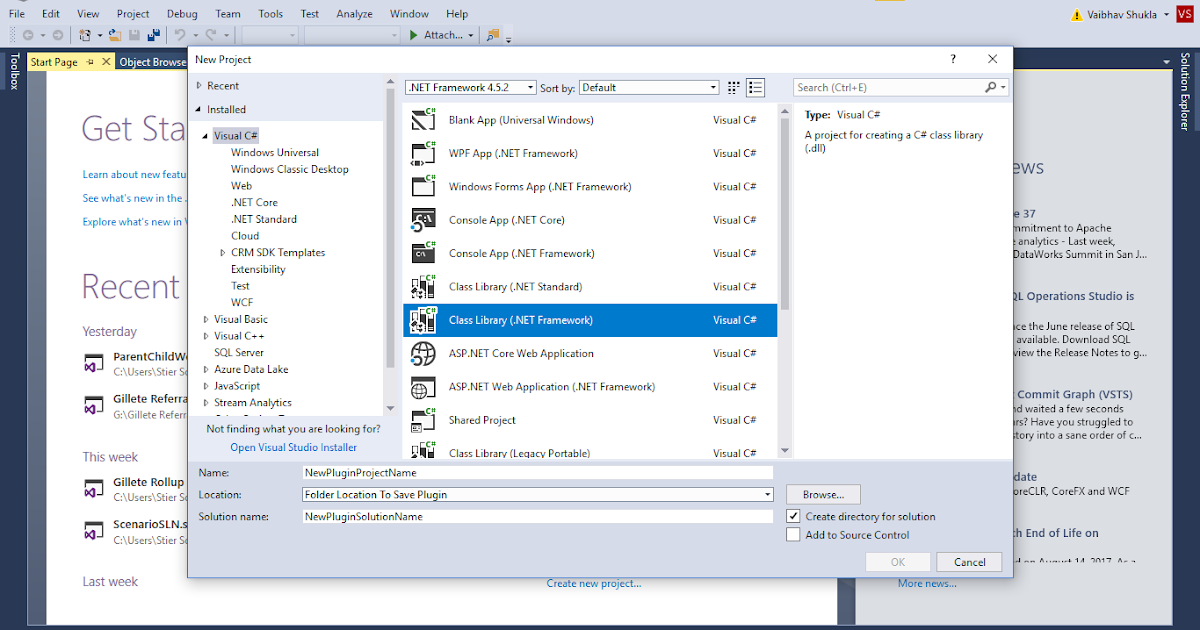The image size is (1200, 630).
Task: Open the Visual Studio Installer link
Action: coord(293,447)
